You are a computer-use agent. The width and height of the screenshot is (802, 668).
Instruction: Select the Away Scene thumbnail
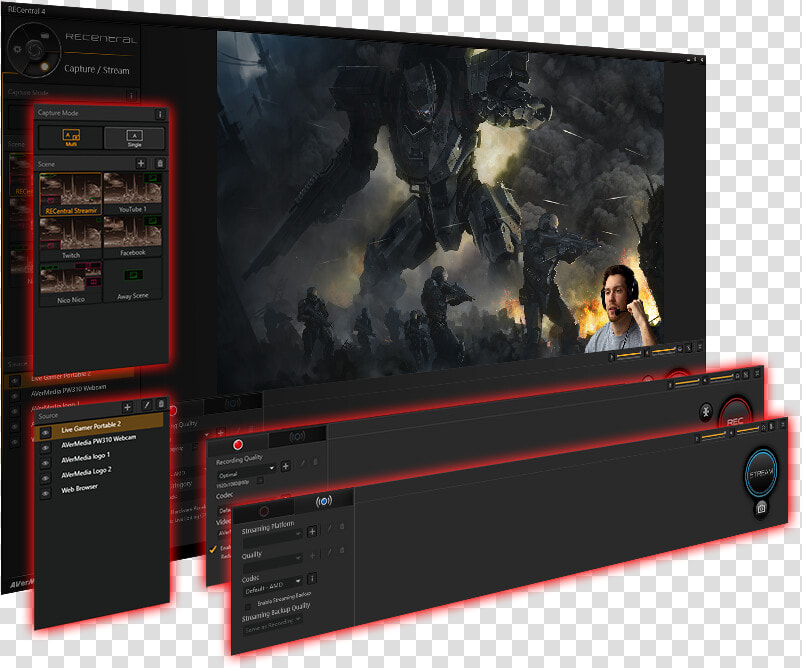click(132, 280)
